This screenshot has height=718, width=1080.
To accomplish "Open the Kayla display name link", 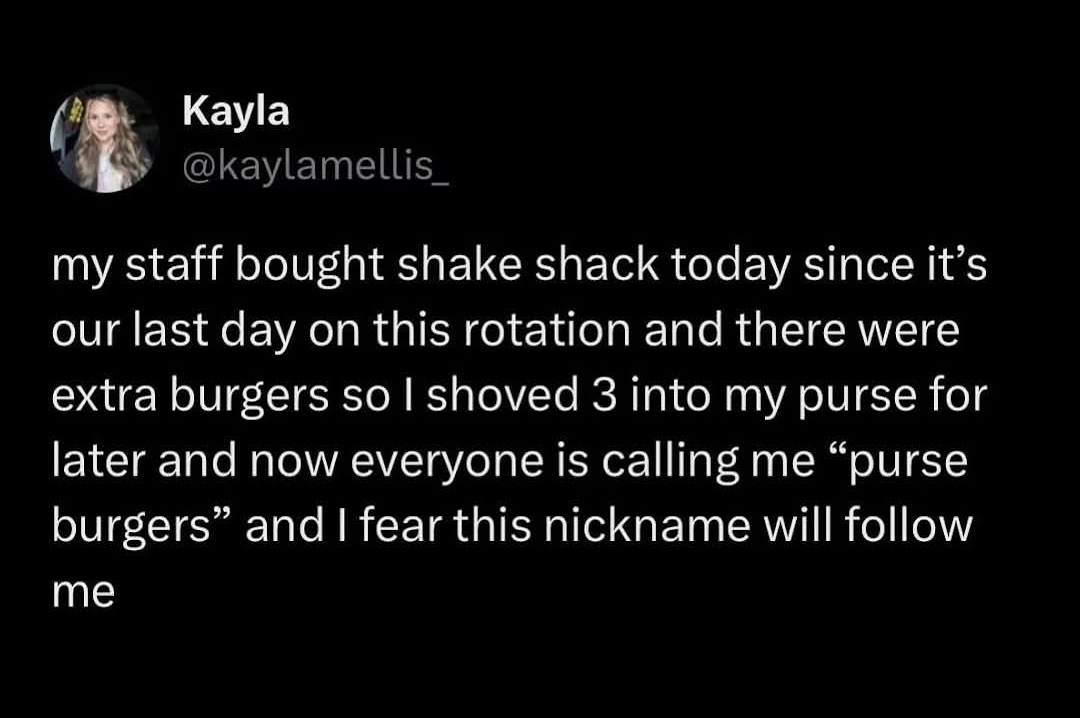I will (x=236, y=112).
